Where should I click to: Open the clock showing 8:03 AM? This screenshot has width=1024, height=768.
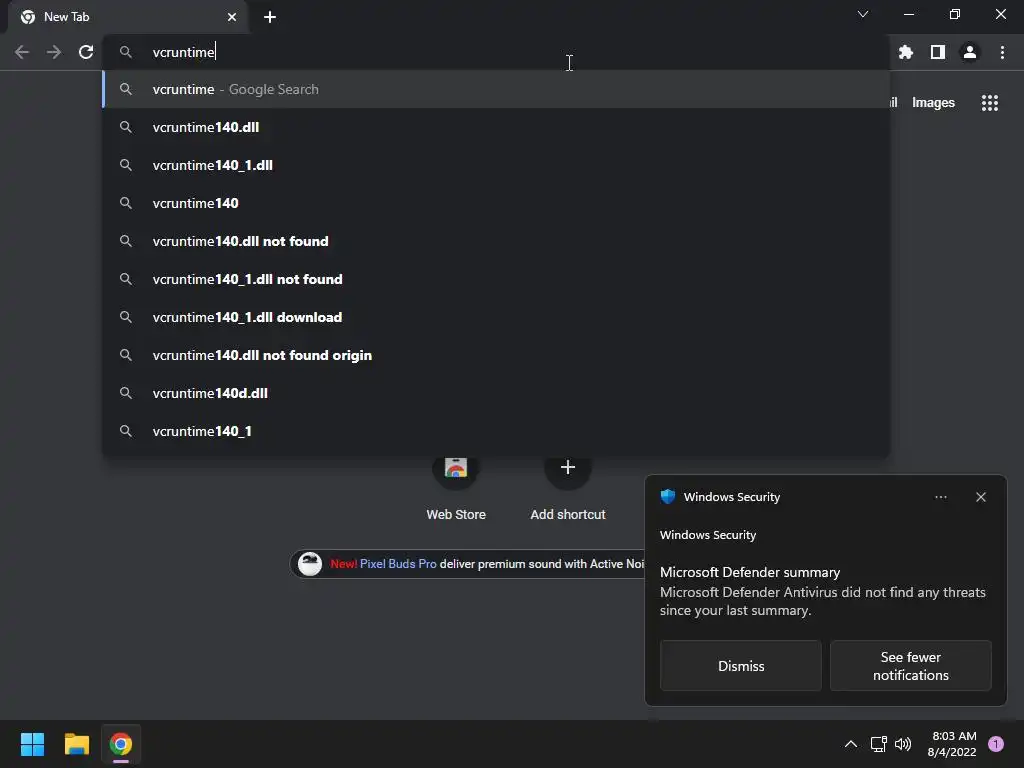[952, 744]
